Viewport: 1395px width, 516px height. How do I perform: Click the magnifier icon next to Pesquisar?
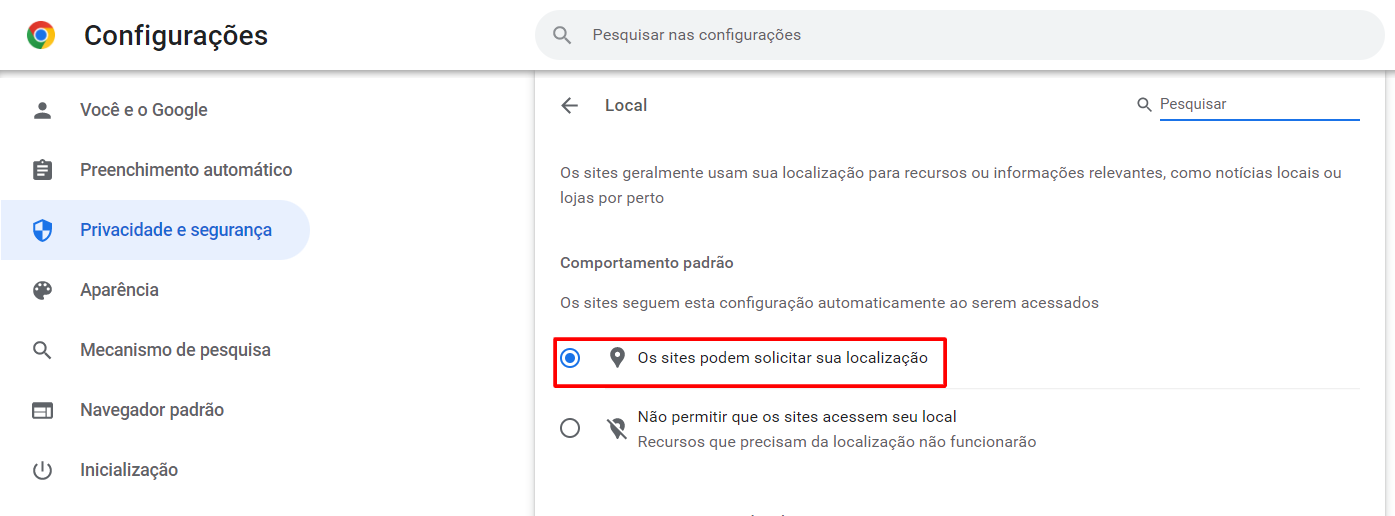coord(1145,104)
